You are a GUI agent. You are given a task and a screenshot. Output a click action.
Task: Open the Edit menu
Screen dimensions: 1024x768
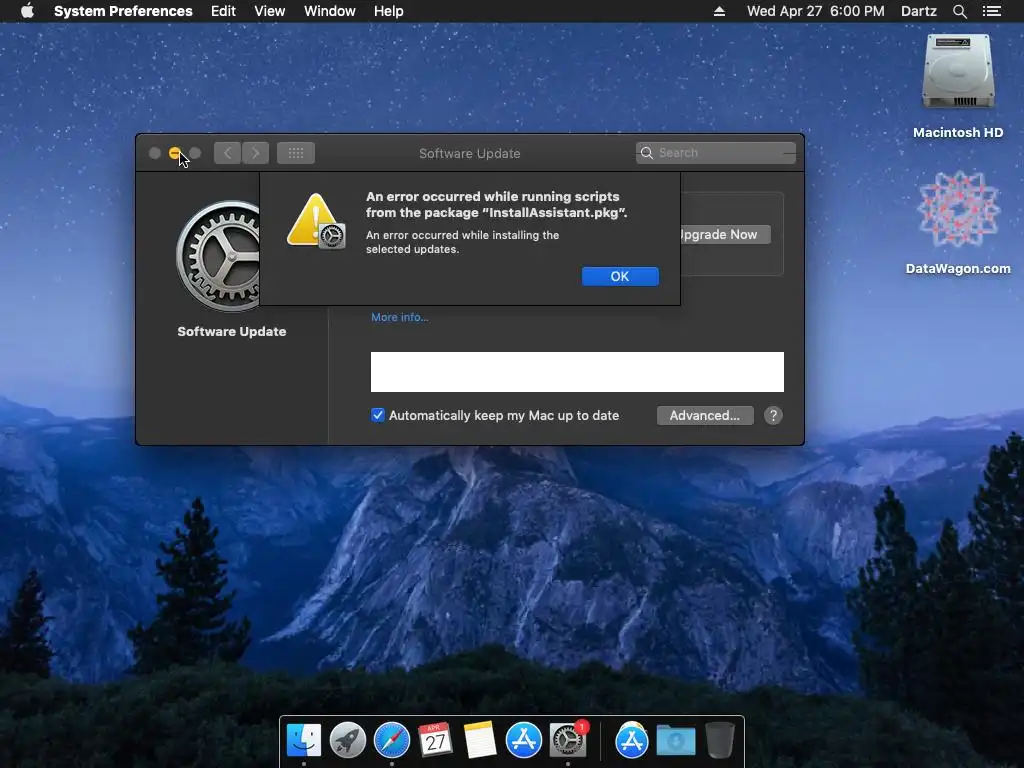coord(223,11)
